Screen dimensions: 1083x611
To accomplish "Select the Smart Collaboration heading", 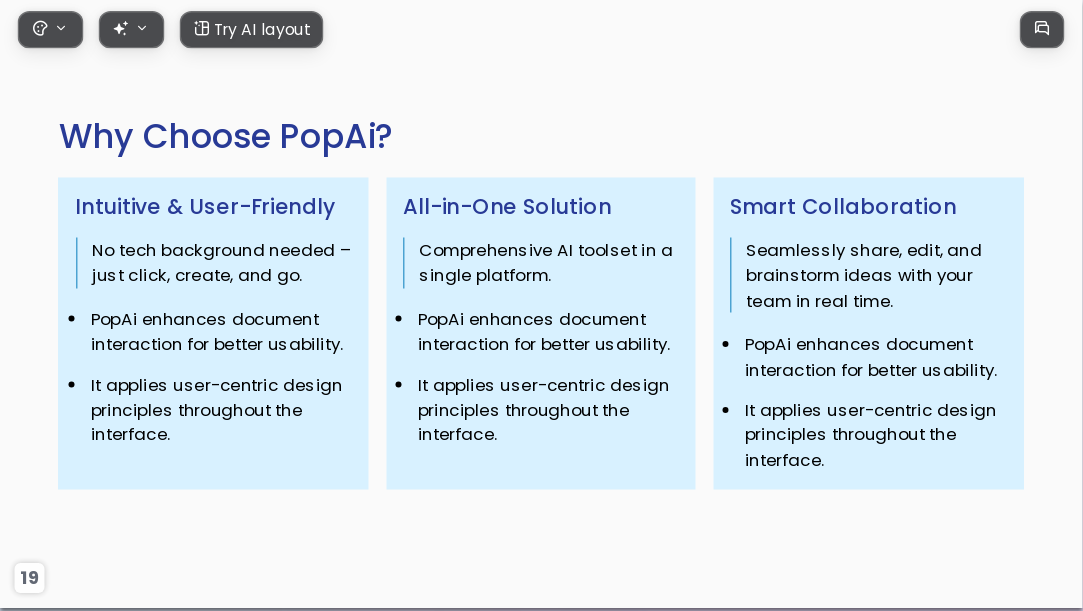I will [x=843, y=206].
